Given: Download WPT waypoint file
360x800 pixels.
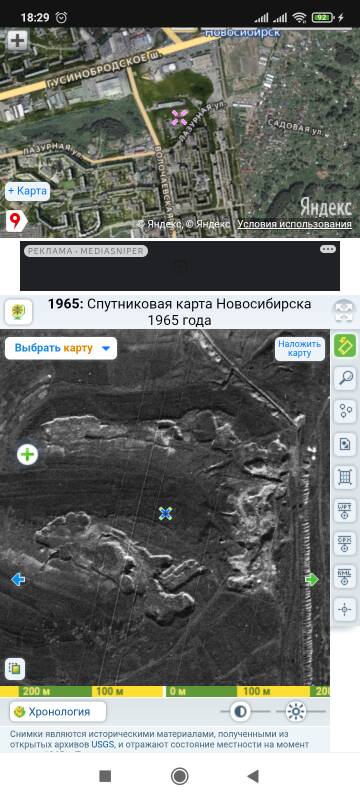Looking at the screenshot, I should coord(345,511).
